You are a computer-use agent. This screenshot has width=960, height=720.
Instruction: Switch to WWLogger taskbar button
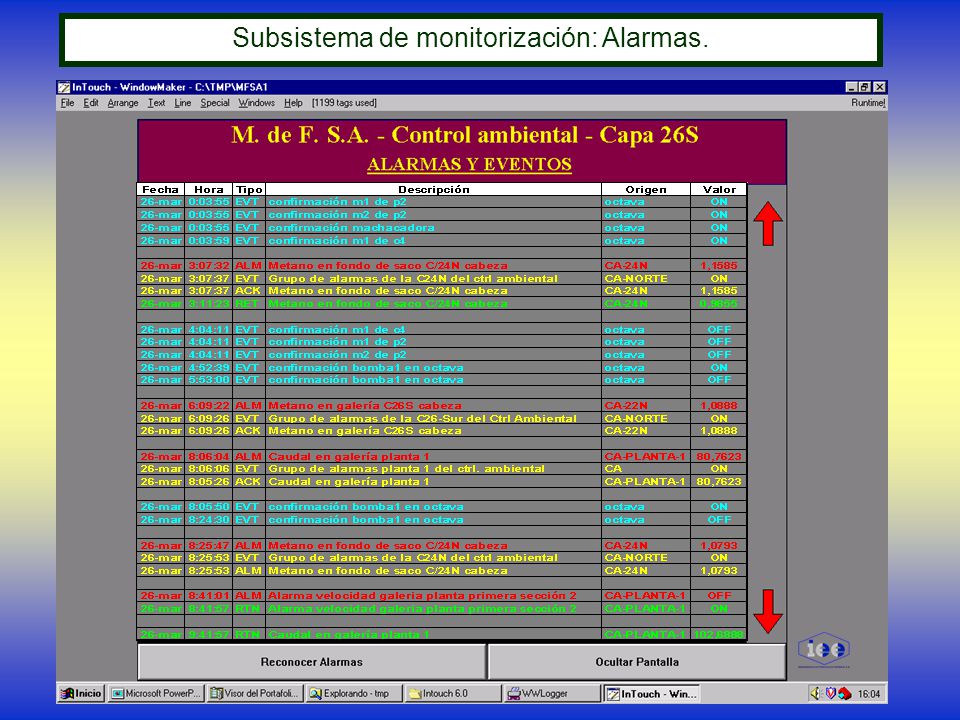tap(552, 693)
